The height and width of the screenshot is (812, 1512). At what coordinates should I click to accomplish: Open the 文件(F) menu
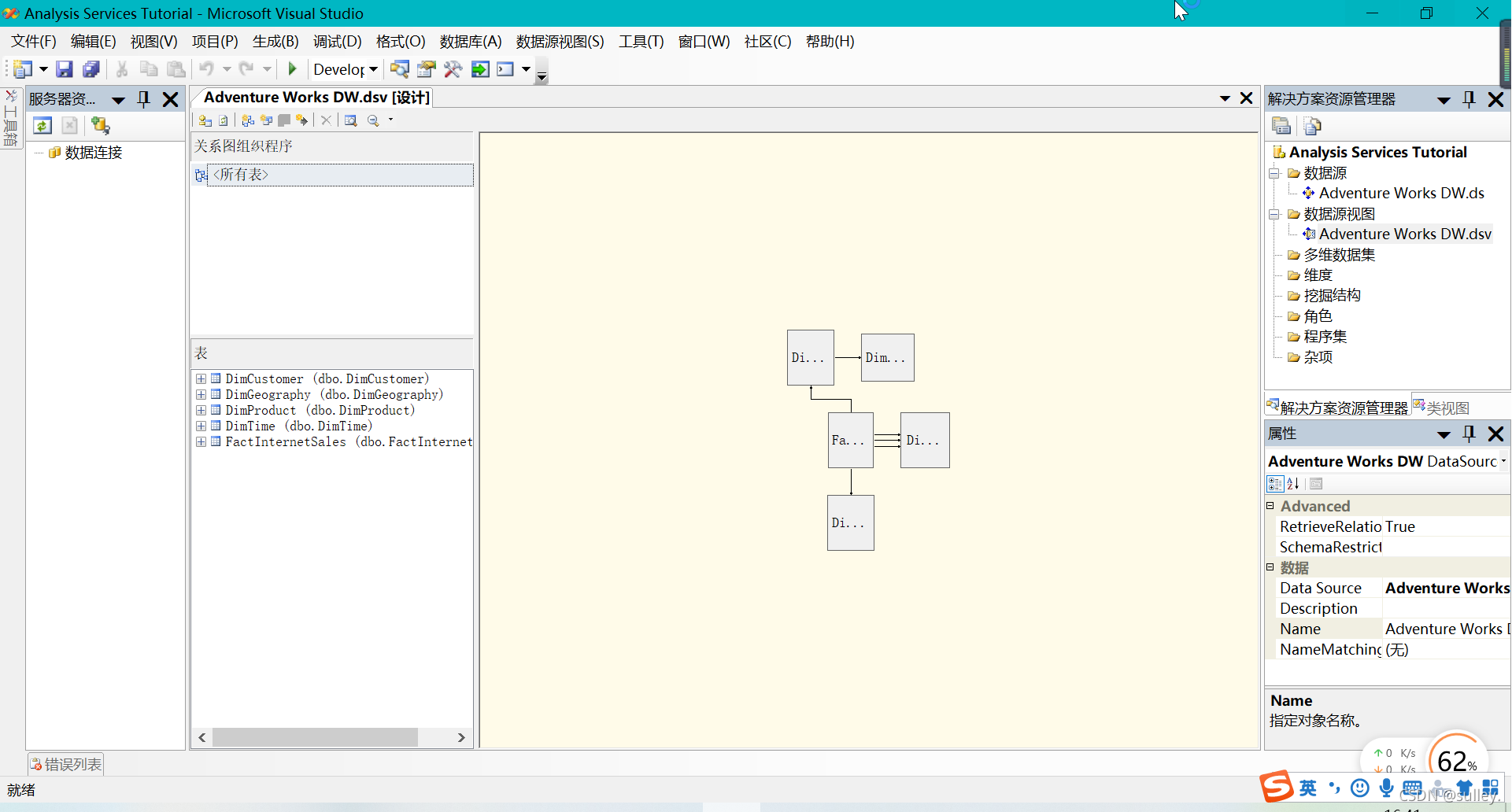[x=33, y=42]
